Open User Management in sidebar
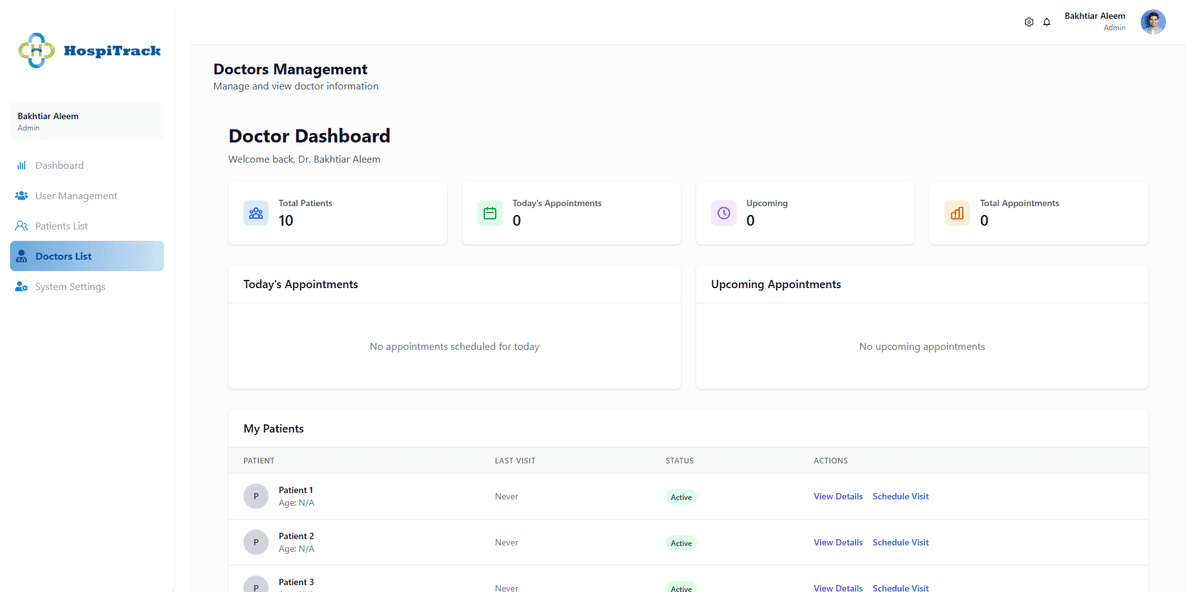 (76, 196)
